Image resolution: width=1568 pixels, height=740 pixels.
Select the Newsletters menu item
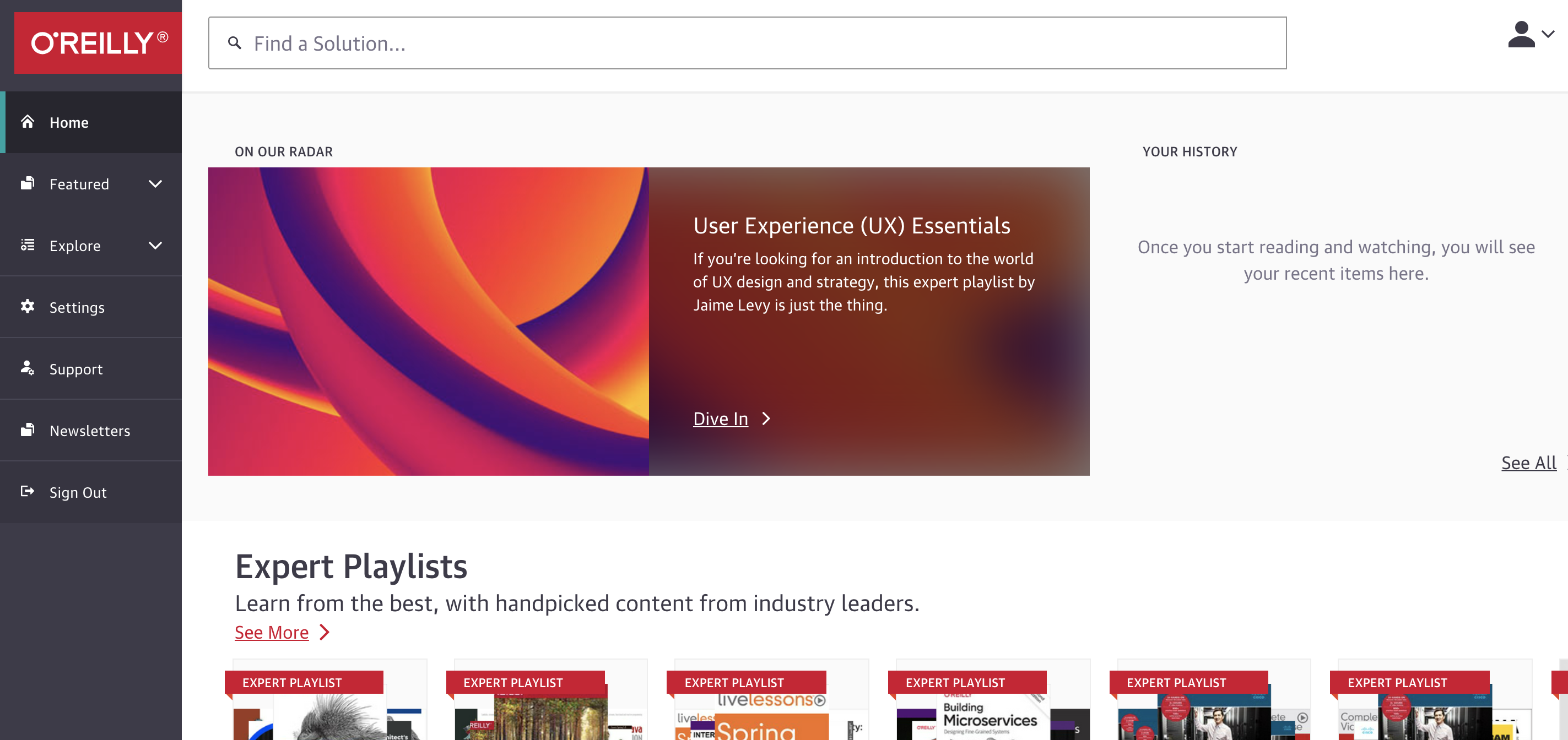click(x=89, y=431)
